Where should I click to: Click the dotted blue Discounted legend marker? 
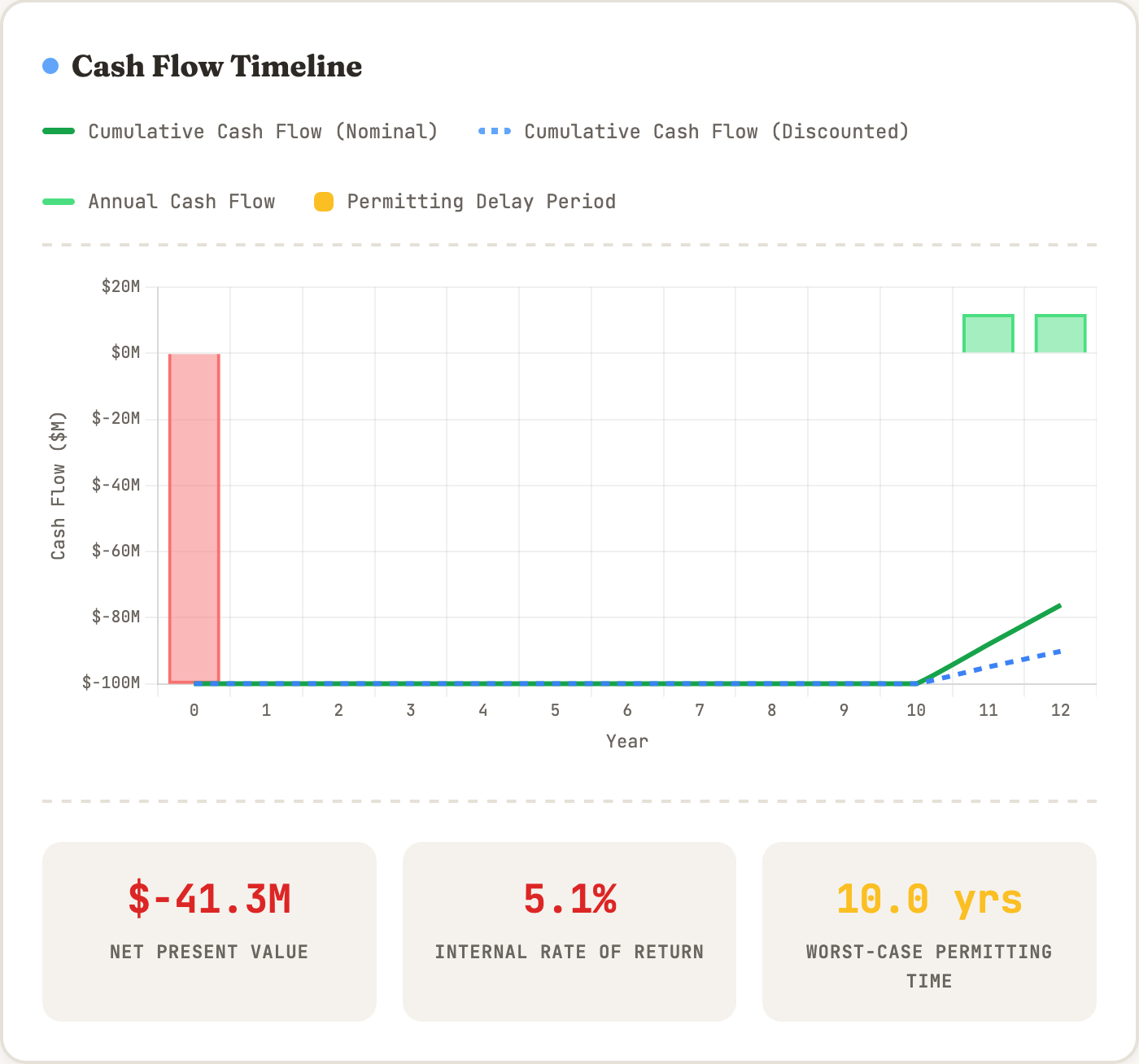[x=495, y=132]
